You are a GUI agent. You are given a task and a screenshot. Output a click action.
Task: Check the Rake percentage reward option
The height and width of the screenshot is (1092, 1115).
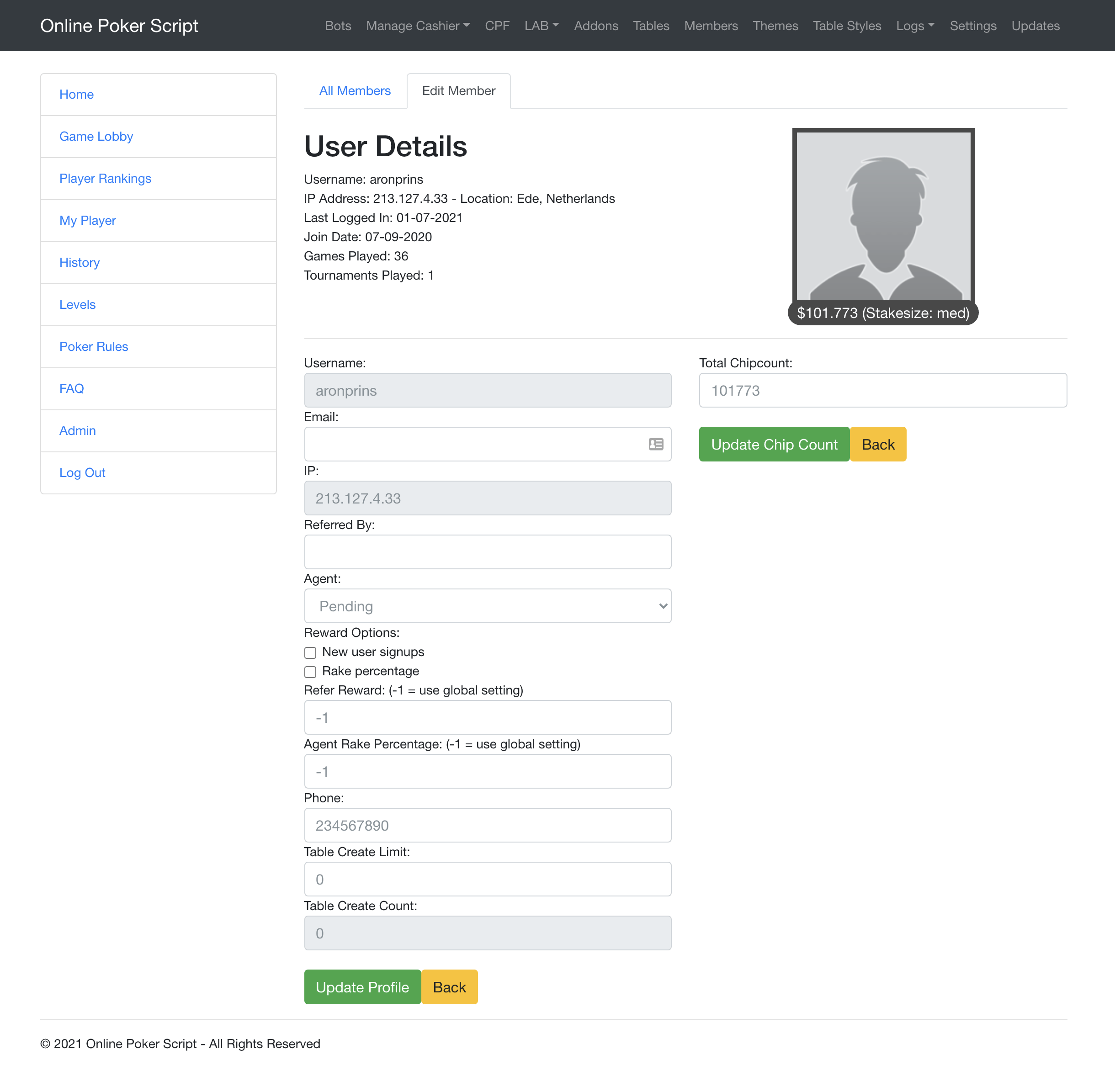(x=310, y=672)
